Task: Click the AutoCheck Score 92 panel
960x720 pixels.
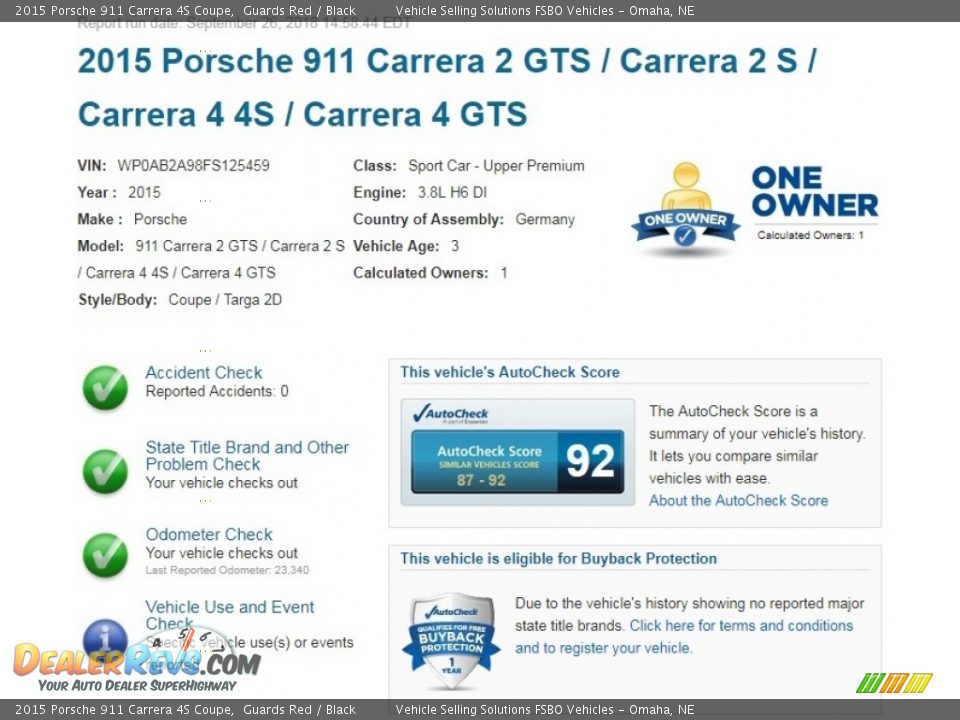Action: coord(518,461)
